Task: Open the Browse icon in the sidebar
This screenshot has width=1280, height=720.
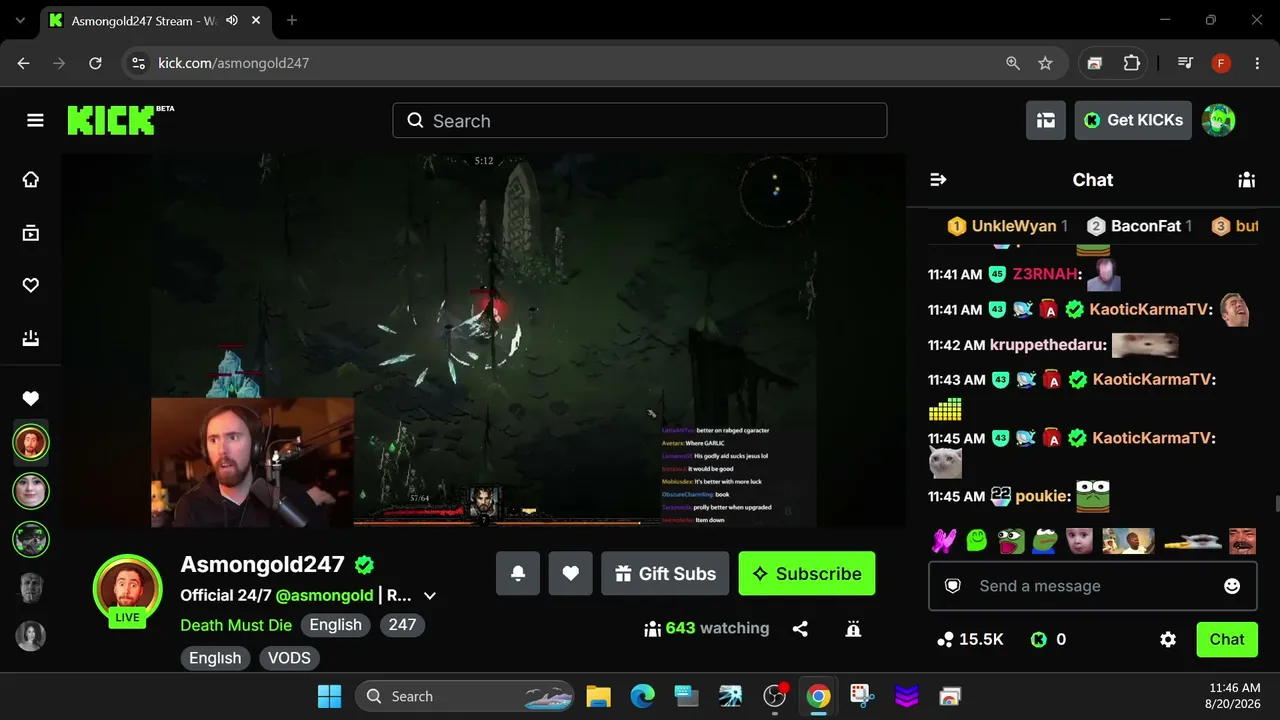Action: click(31, 233)
